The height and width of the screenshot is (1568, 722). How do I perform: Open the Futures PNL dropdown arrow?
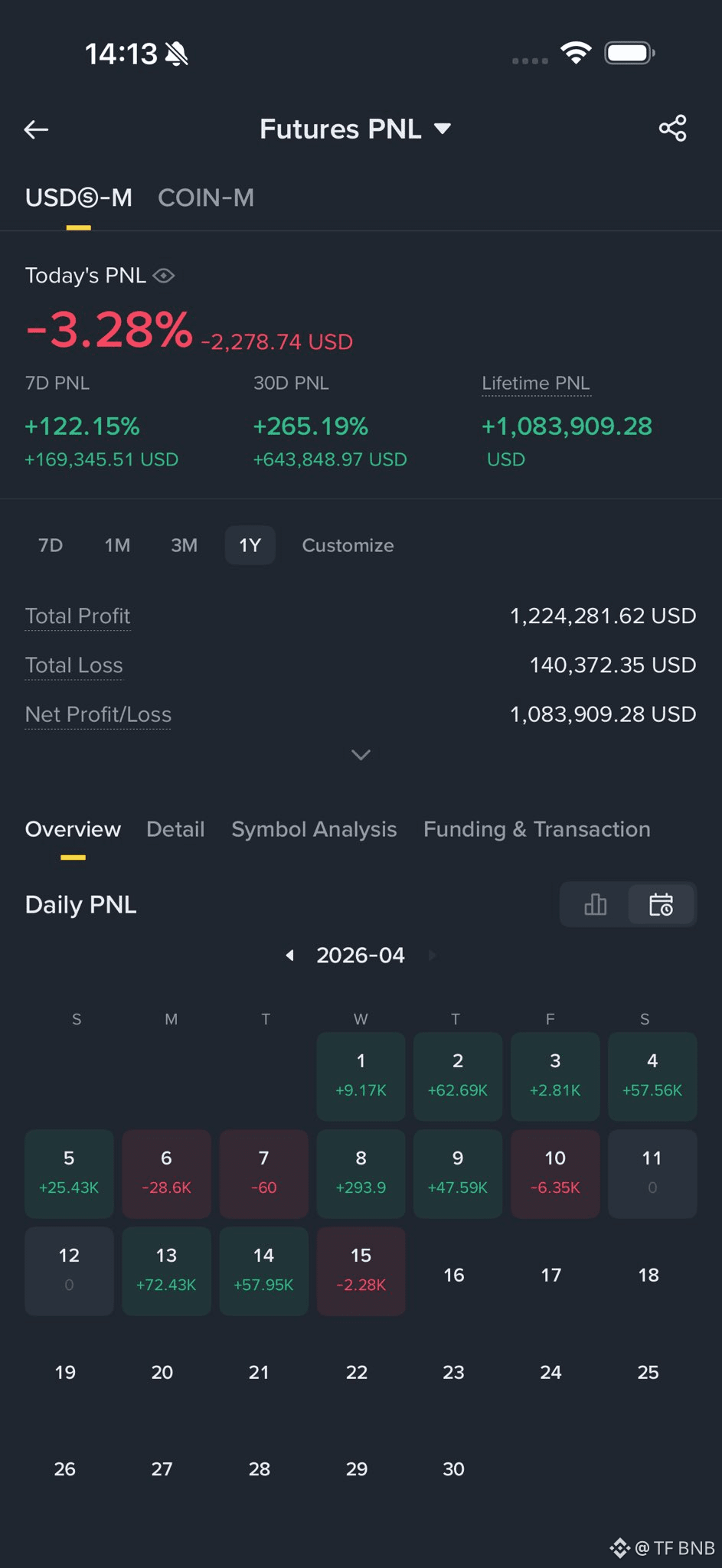coord(443,129)
